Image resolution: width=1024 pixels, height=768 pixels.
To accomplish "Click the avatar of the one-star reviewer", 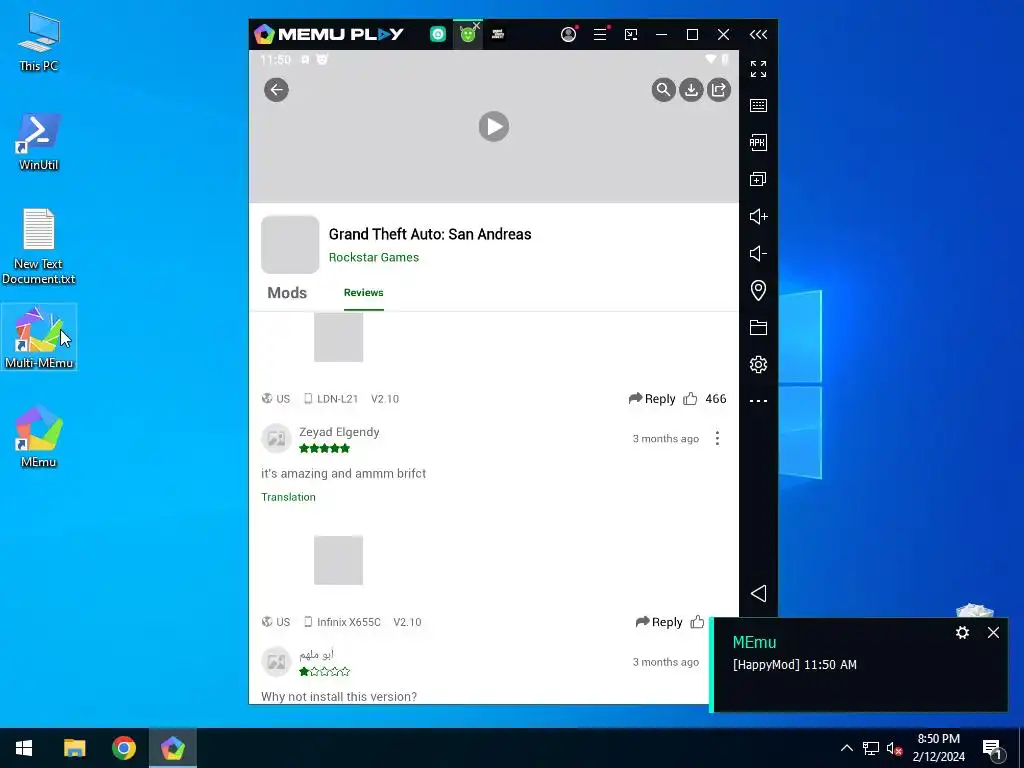I will tap(276, 662).
